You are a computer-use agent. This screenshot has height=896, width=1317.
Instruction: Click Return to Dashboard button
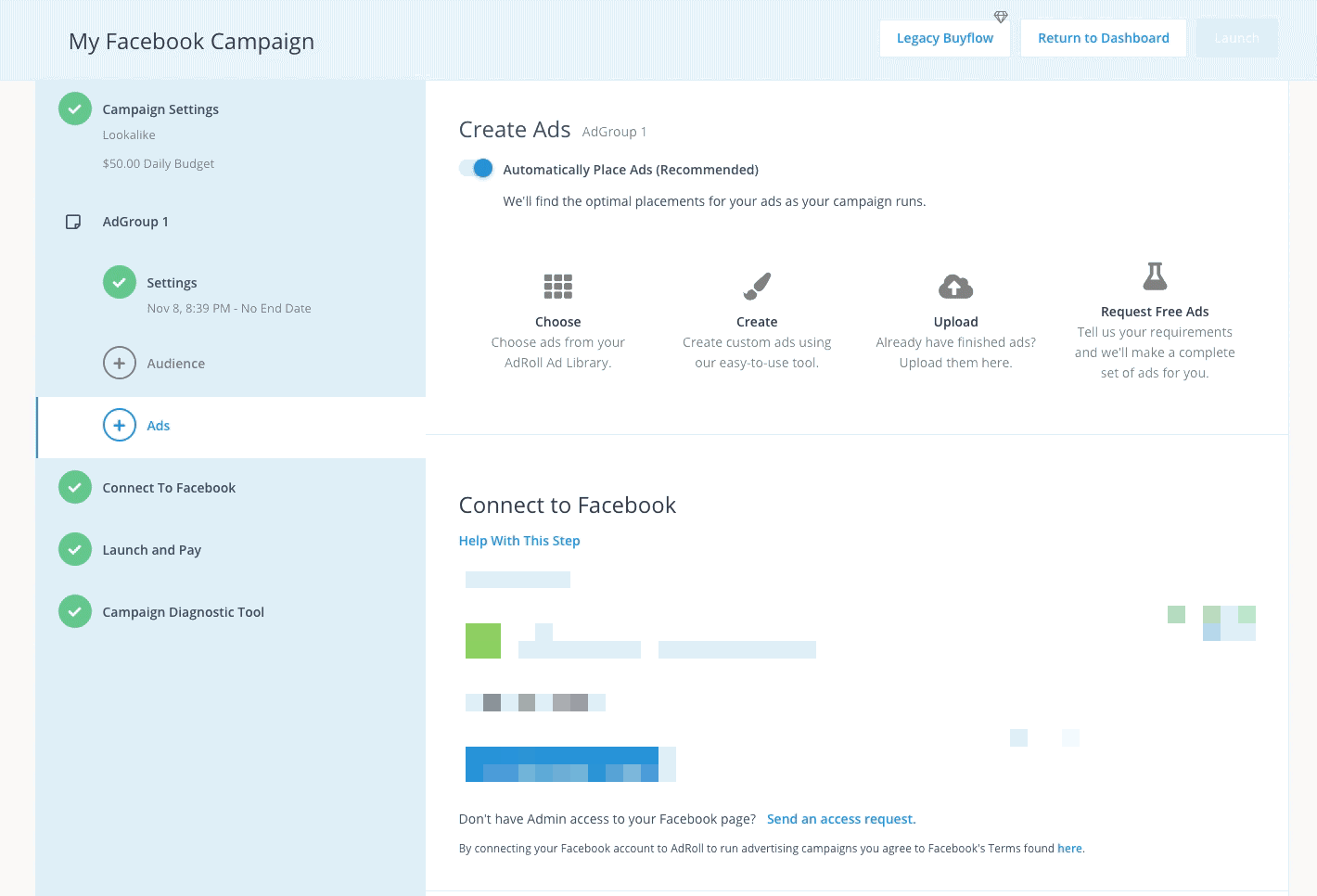1103,38
